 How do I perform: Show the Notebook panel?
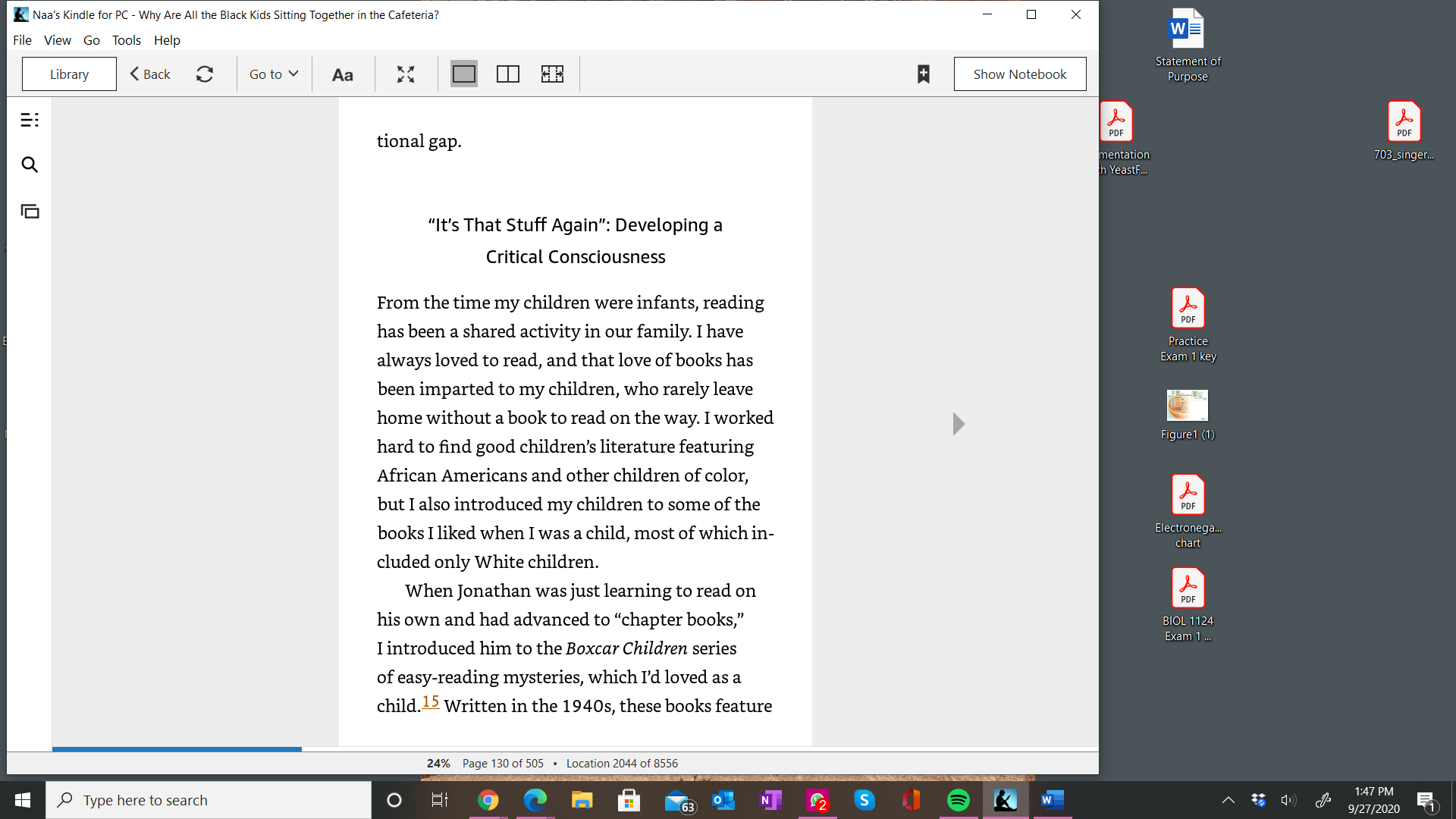coord(1020,74)
